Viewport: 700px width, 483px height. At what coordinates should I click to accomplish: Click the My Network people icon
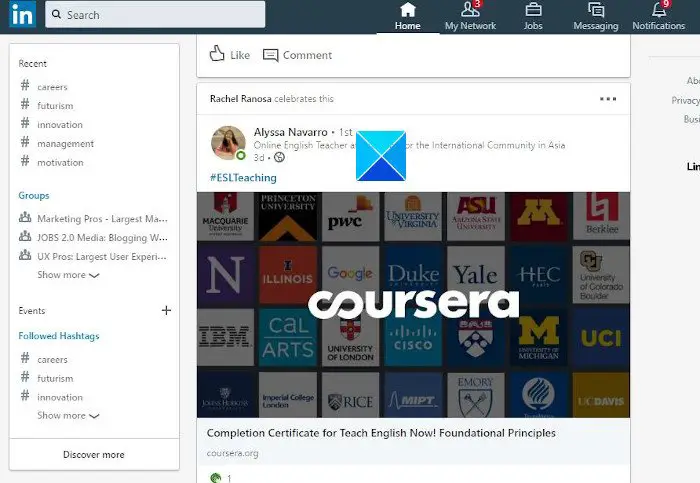470,9
